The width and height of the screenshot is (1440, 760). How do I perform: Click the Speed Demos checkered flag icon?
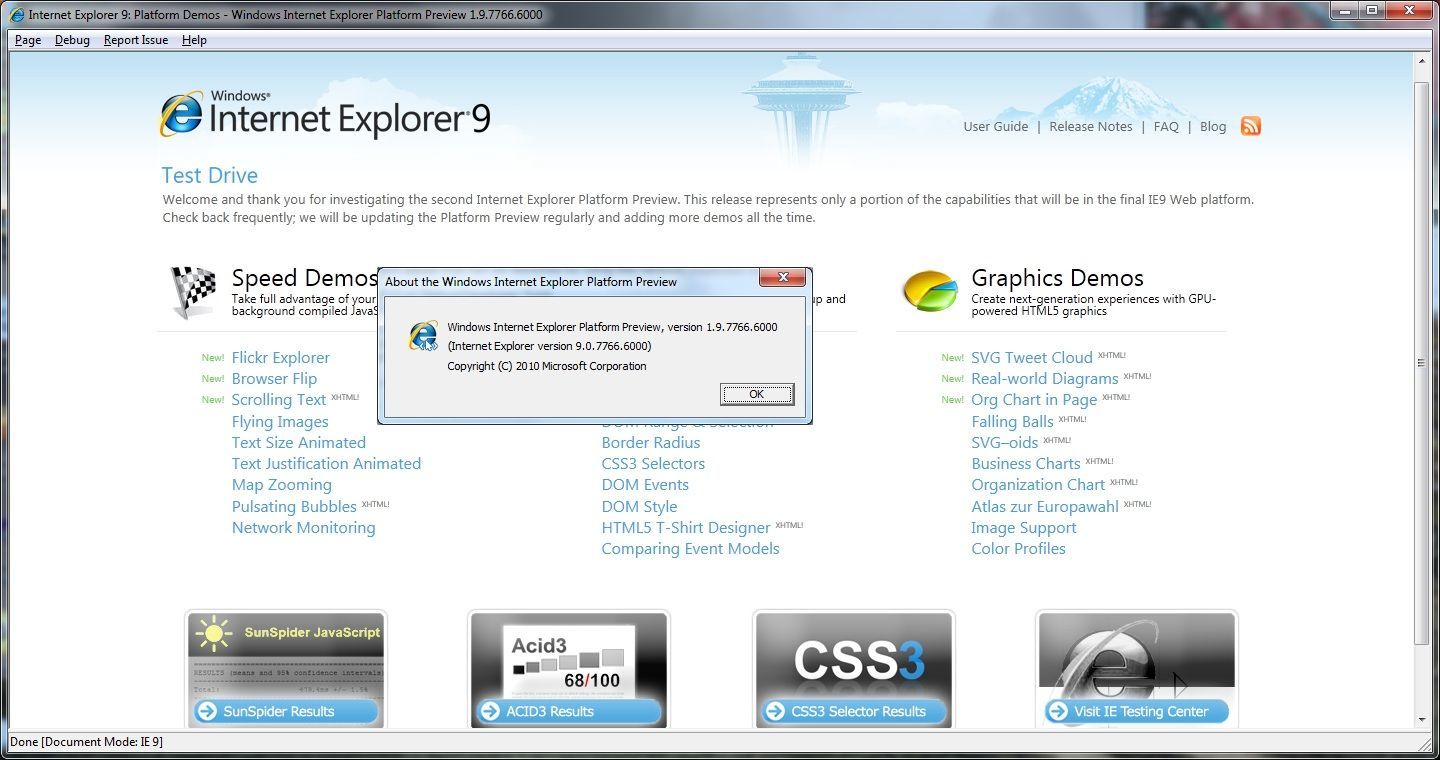193,291
